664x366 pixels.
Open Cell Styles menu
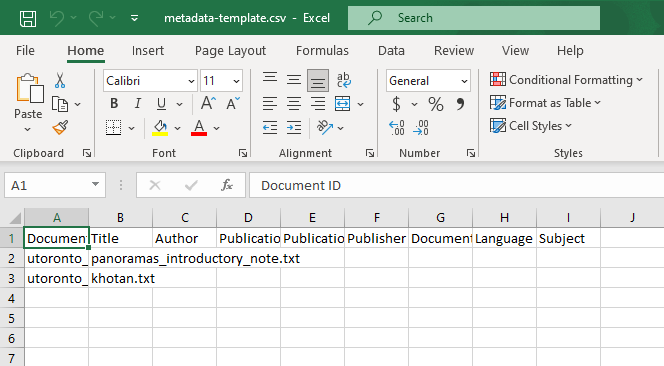click(x=531, y=125)
